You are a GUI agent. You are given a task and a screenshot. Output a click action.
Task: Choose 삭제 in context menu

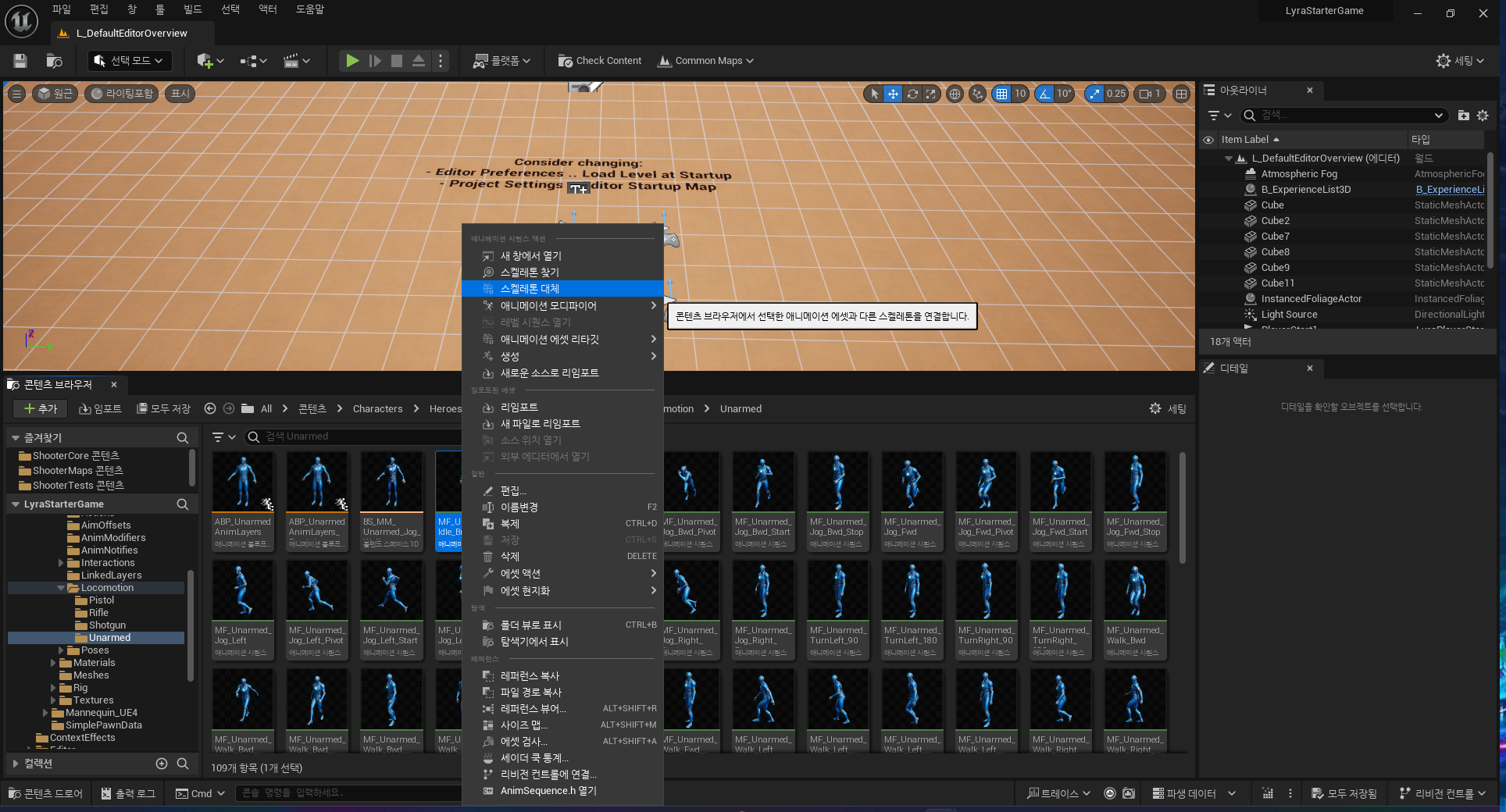(562, 557)
